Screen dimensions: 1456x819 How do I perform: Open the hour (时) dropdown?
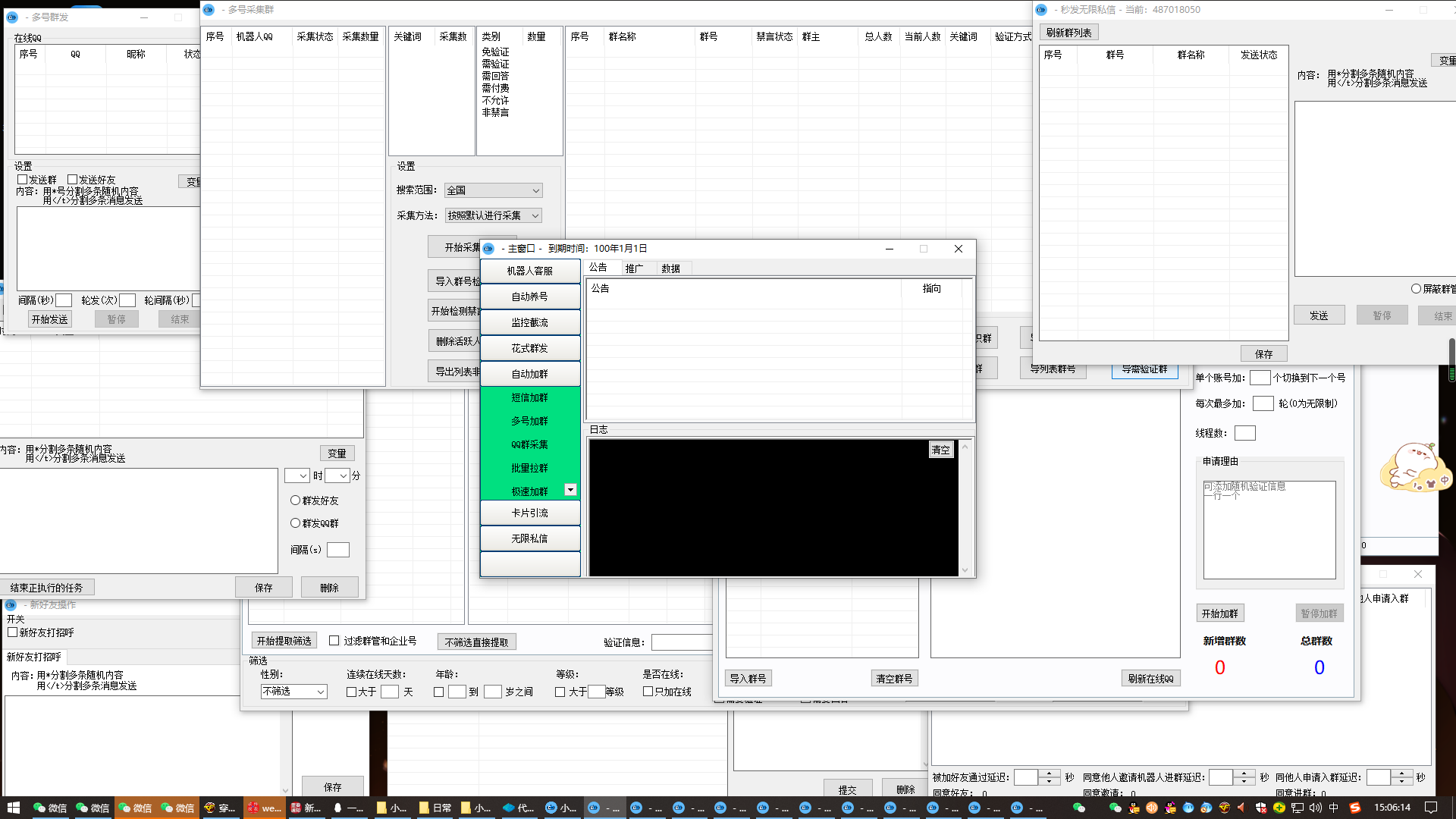(297, 475)
